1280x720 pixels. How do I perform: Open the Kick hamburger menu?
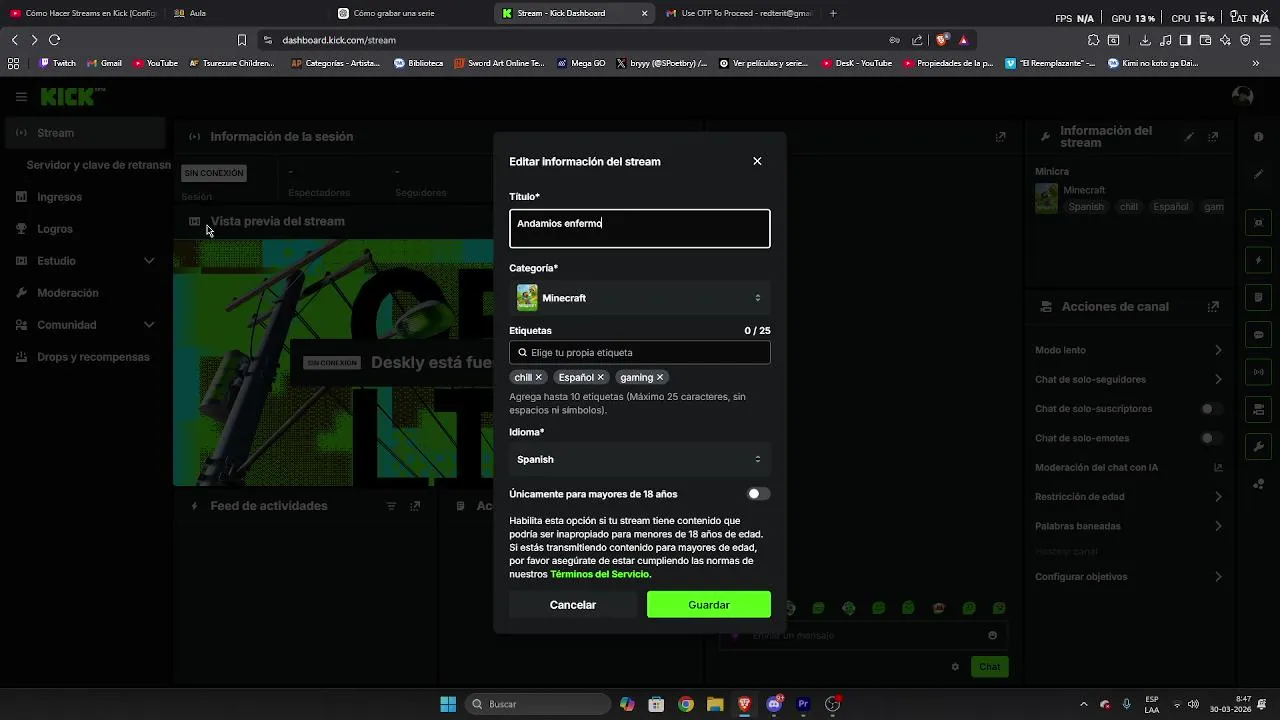click(x=21, y=97)
